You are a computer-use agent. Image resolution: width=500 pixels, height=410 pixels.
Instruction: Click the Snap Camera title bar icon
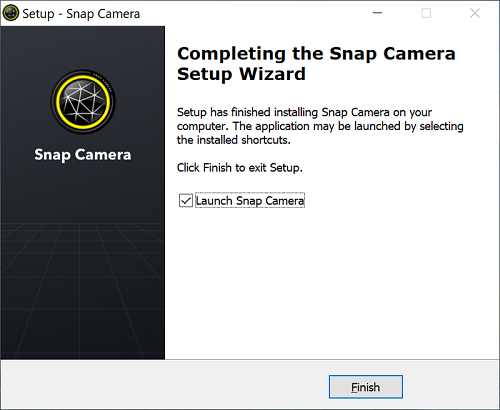[11, 13]
